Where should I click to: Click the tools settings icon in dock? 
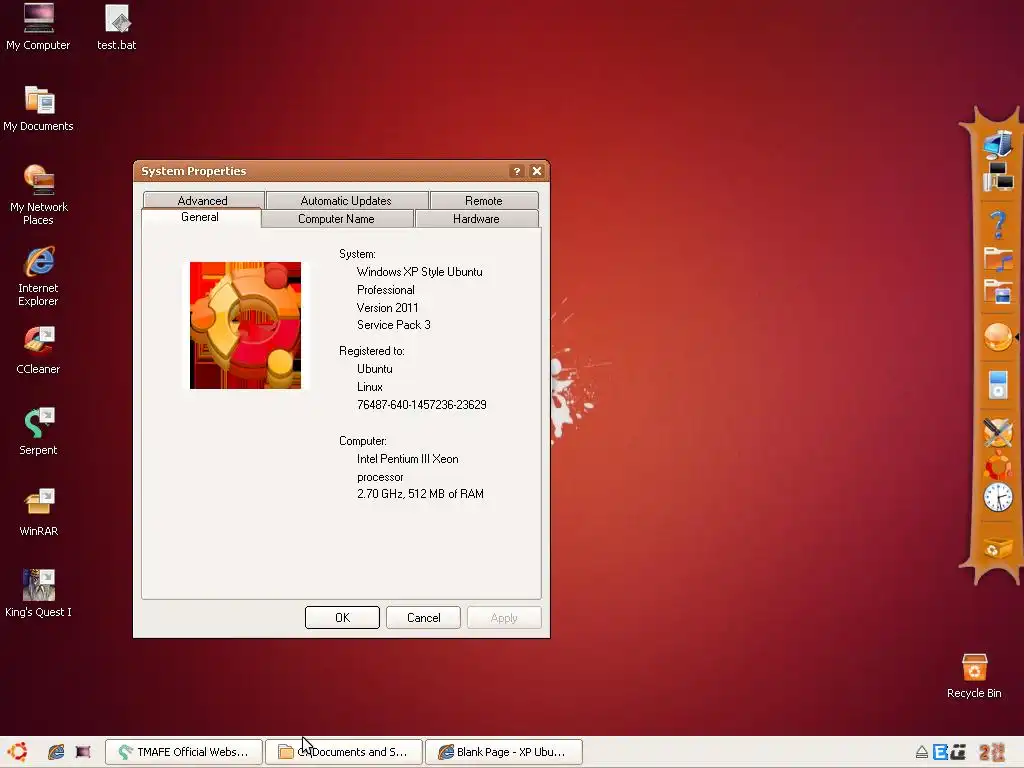998,432
